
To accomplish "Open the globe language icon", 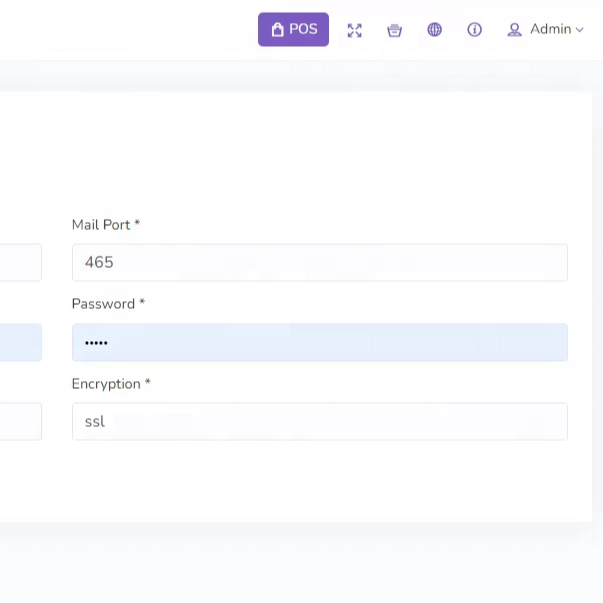I will pos(434,30).
